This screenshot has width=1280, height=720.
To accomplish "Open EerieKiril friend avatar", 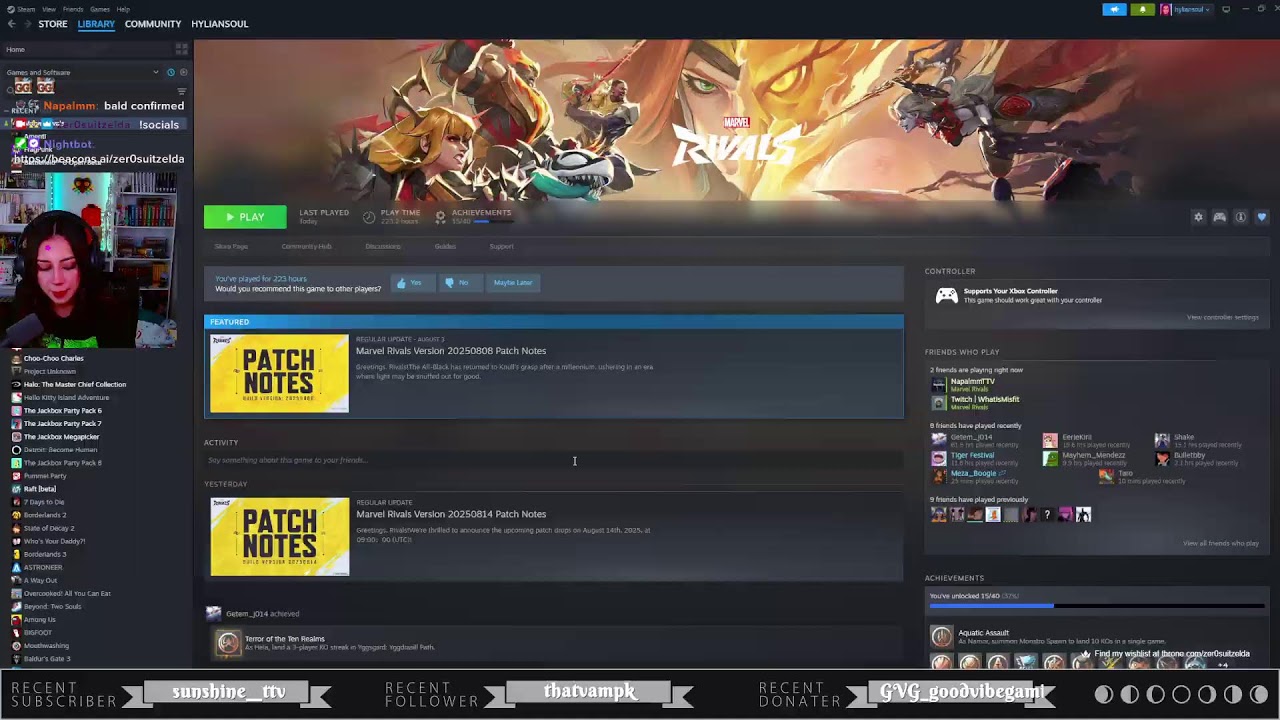I will (x=1050, y=440).
